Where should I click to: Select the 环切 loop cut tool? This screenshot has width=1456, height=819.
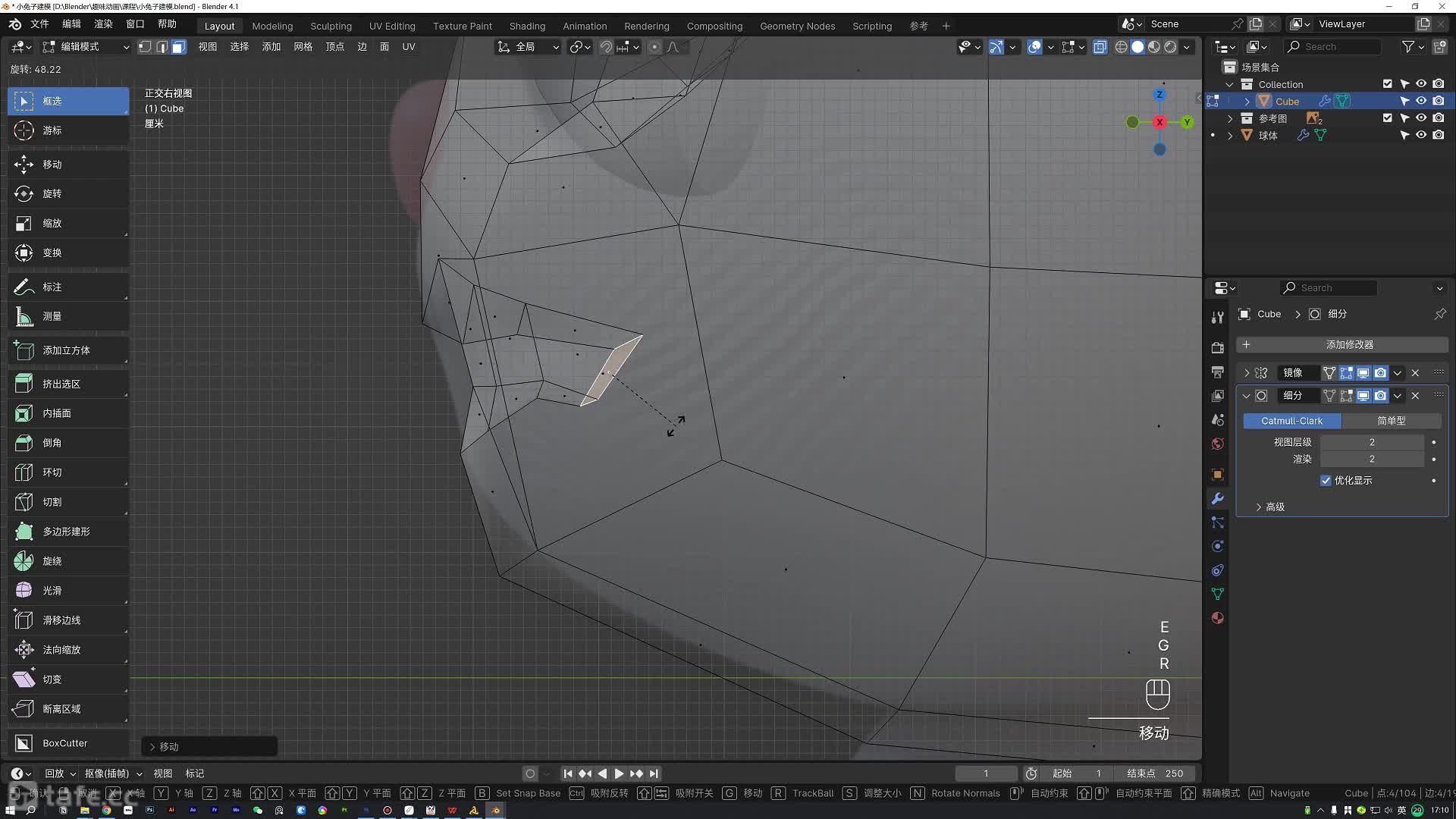pyautogui.click(x=68, y=473)
